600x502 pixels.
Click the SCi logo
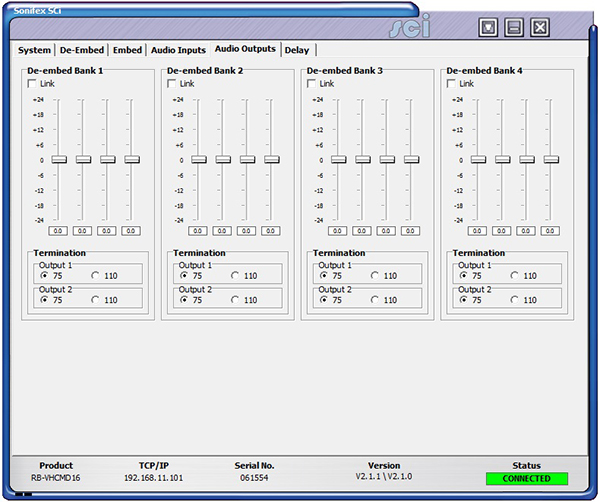point(409,26)
